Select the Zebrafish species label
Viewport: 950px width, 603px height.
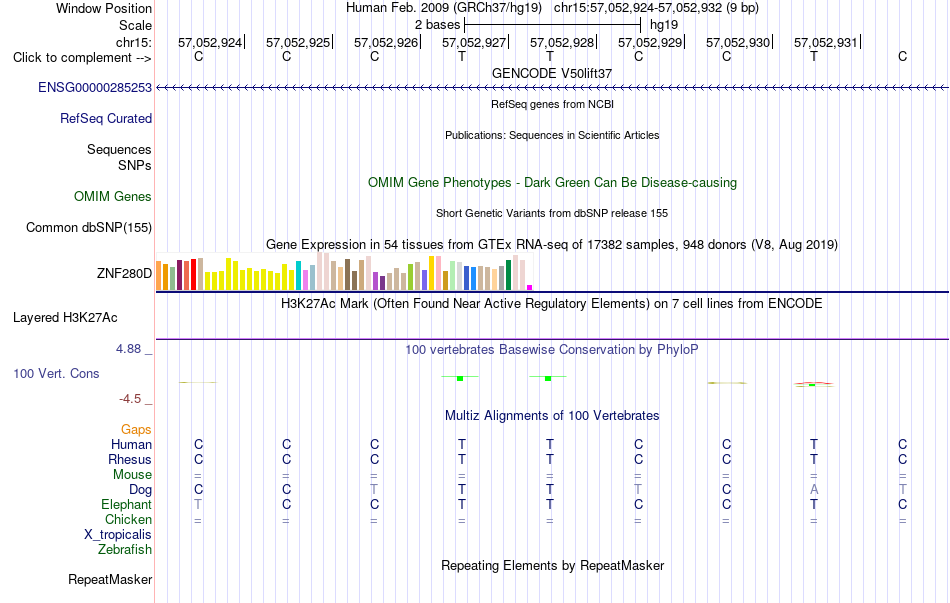coord(125,550)
